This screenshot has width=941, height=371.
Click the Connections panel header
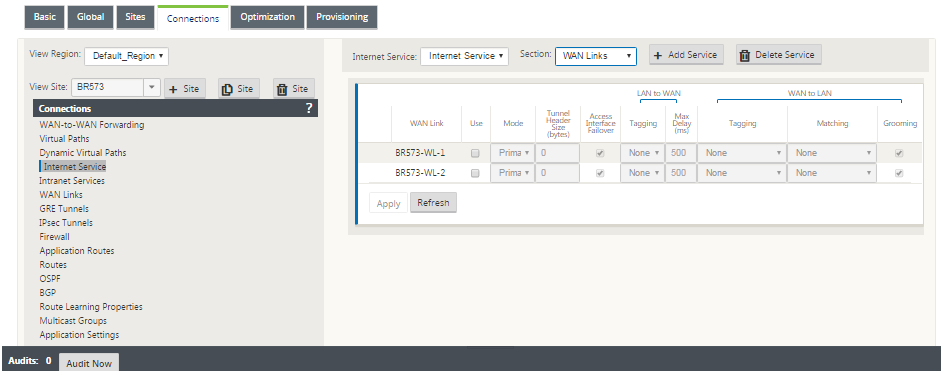175,108
